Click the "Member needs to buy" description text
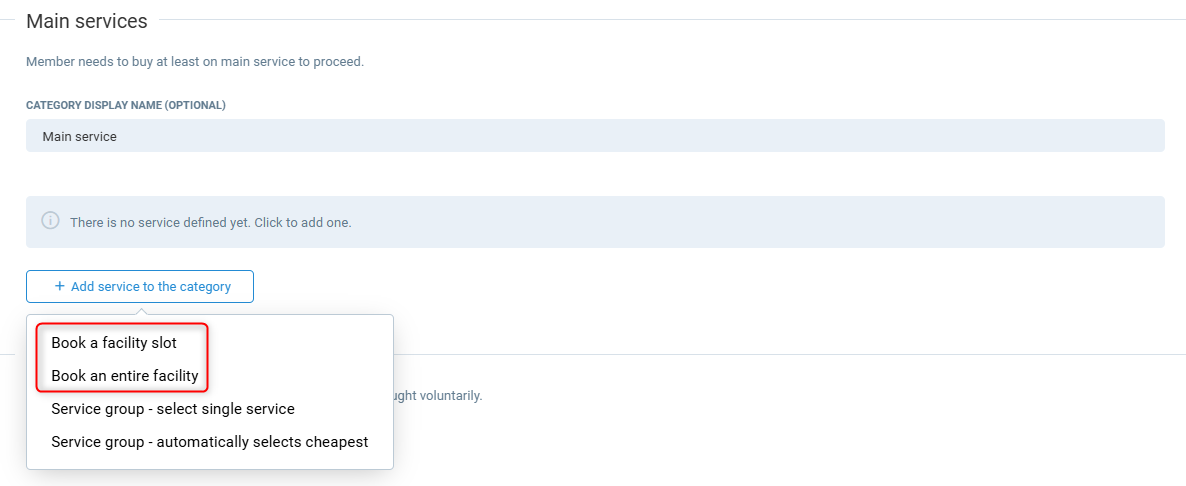 pyautogui.click(x=195, y=62)
